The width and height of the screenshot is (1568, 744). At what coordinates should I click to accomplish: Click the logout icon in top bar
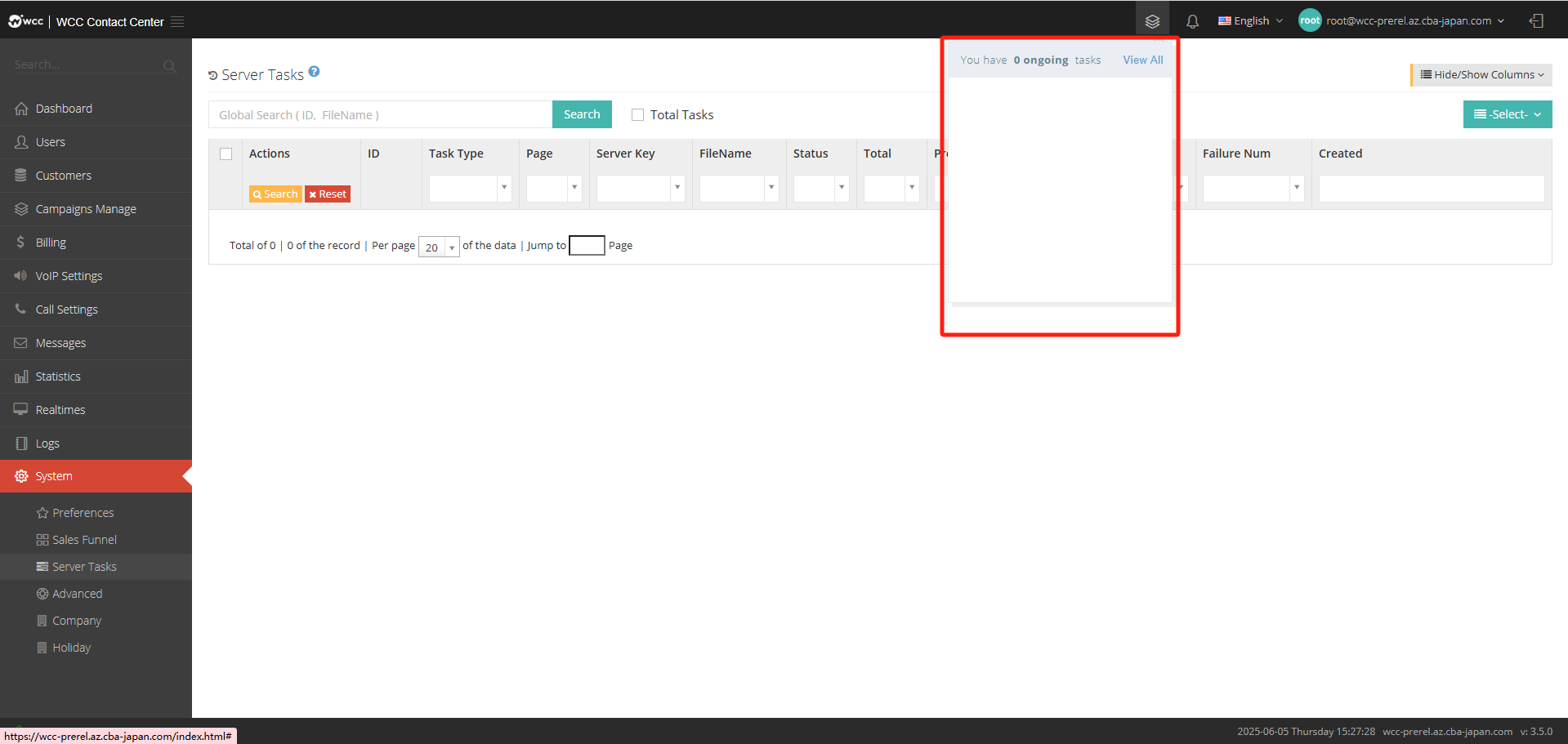pyautogui.click(x=1536, y=21)
